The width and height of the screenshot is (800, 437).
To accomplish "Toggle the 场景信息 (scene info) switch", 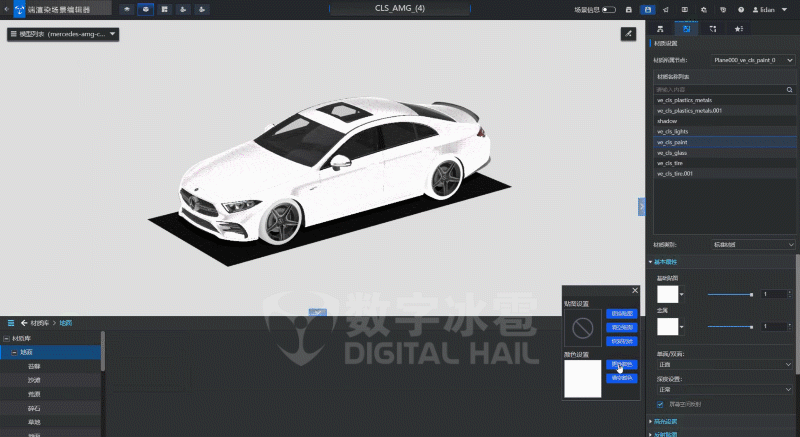I will (609, 10).
